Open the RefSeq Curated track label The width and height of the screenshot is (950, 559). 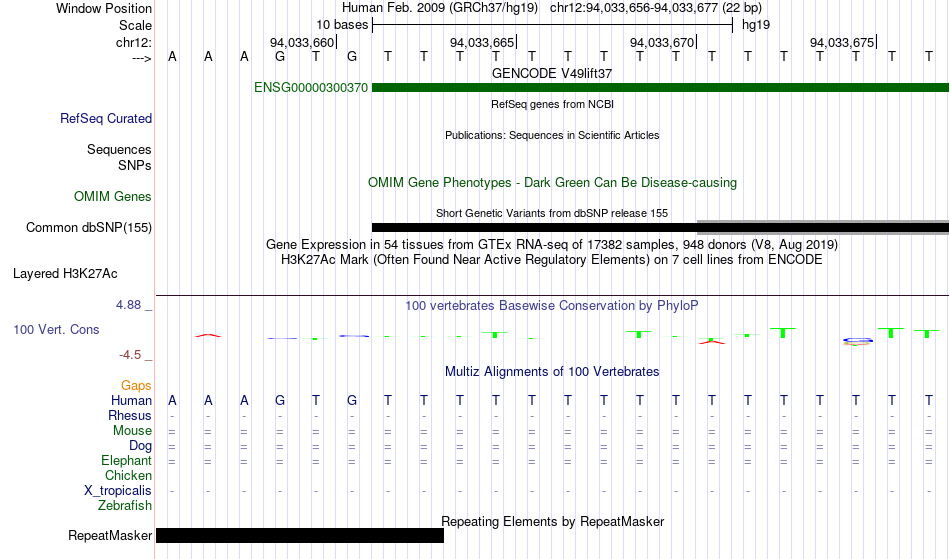pos(106,119)
